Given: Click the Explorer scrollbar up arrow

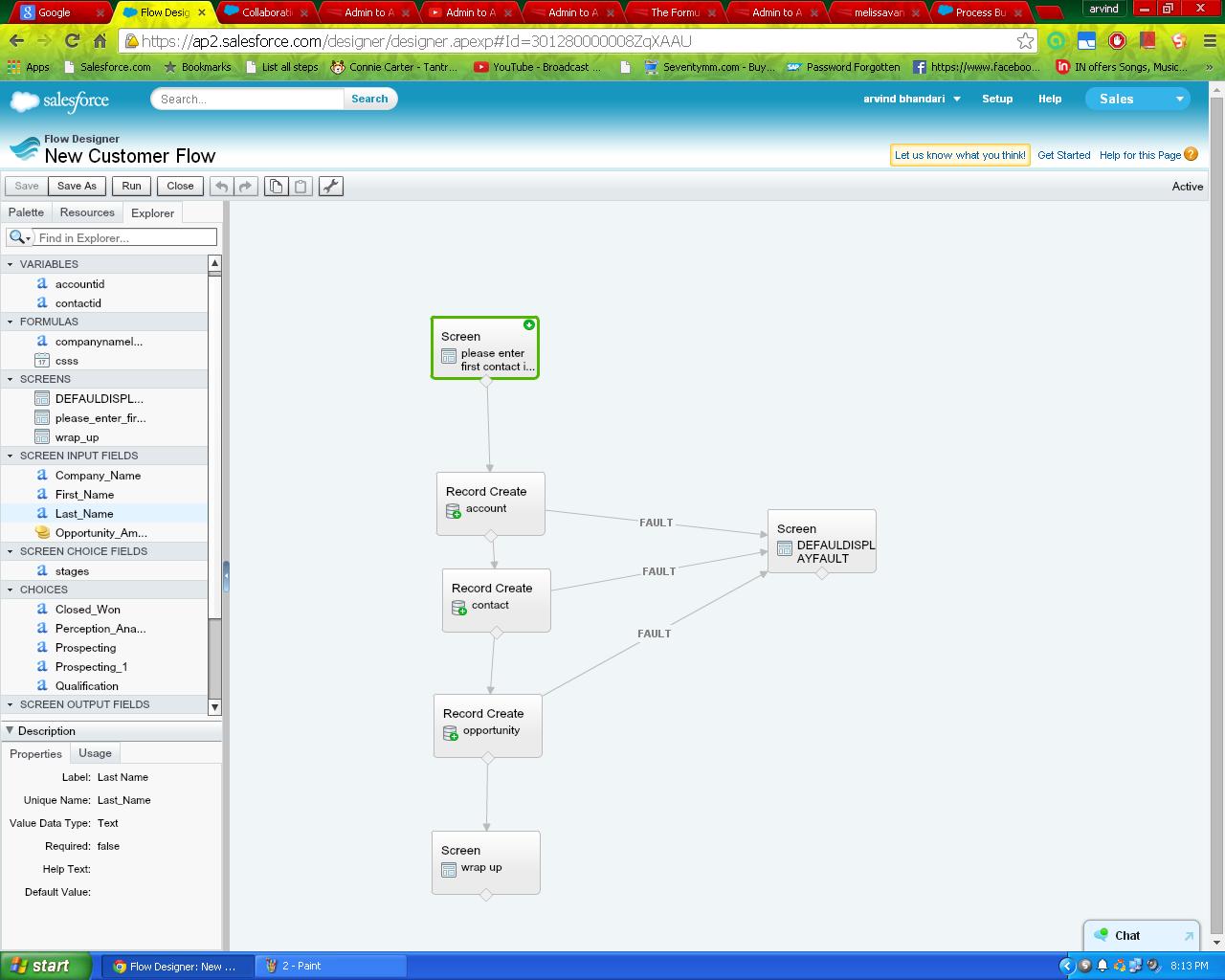Looking at the screenshot, I should (x=214, y=262).
